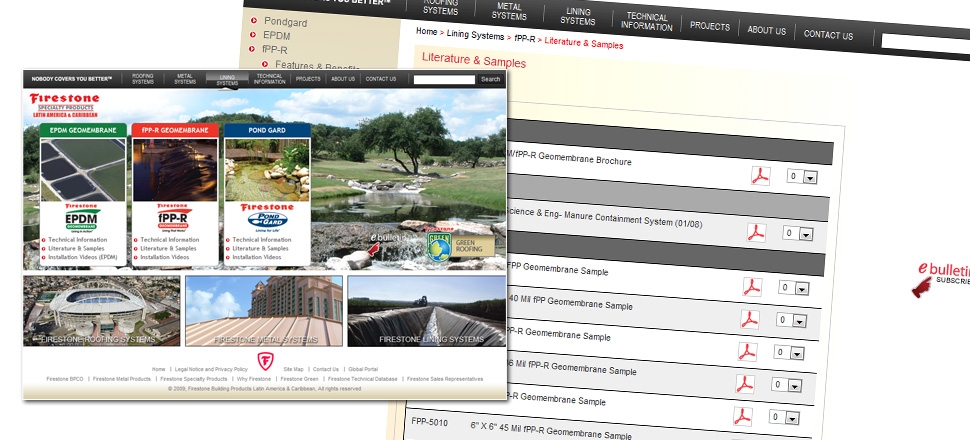Screen dimensions: 970x440
Task: Open Firestone Roofing Systems stadium thumbnail
Action: pyautogui.click(x=101, y=311)
